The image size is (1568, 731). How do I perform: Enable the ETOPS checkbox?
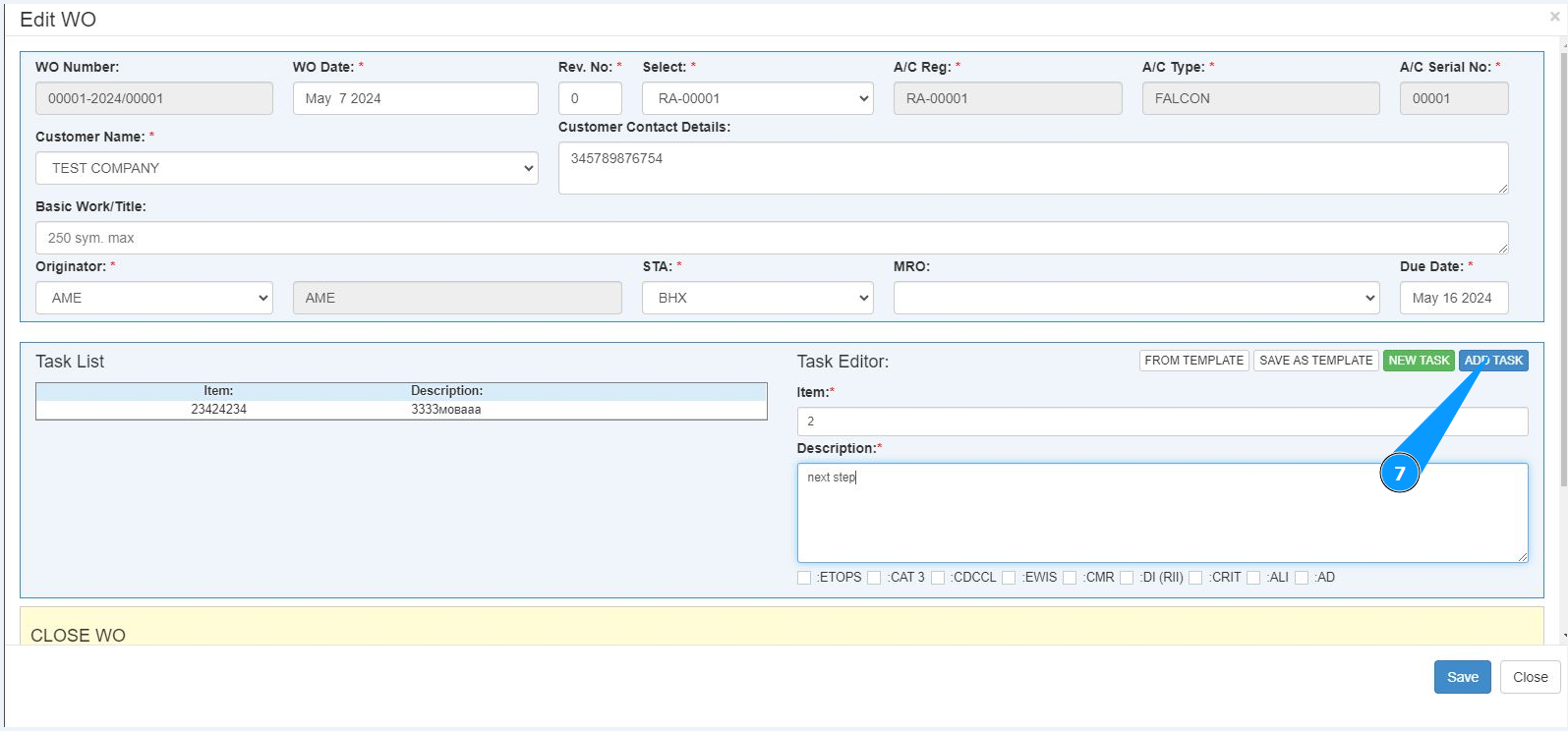click(804, 578)
